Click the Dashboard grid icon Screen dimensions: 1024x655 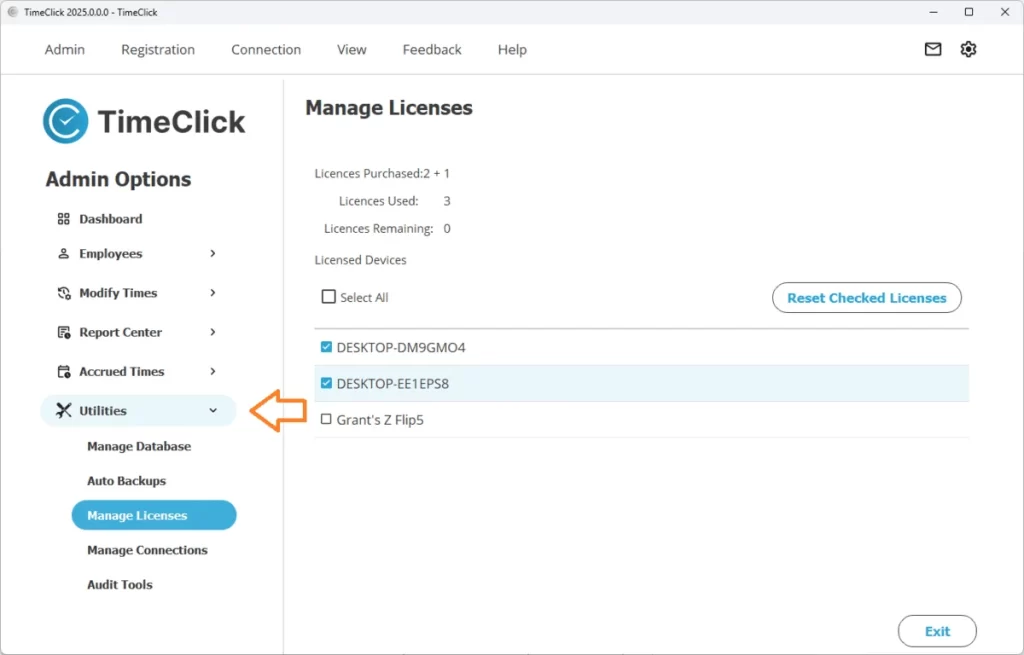[x=63, y=219]
